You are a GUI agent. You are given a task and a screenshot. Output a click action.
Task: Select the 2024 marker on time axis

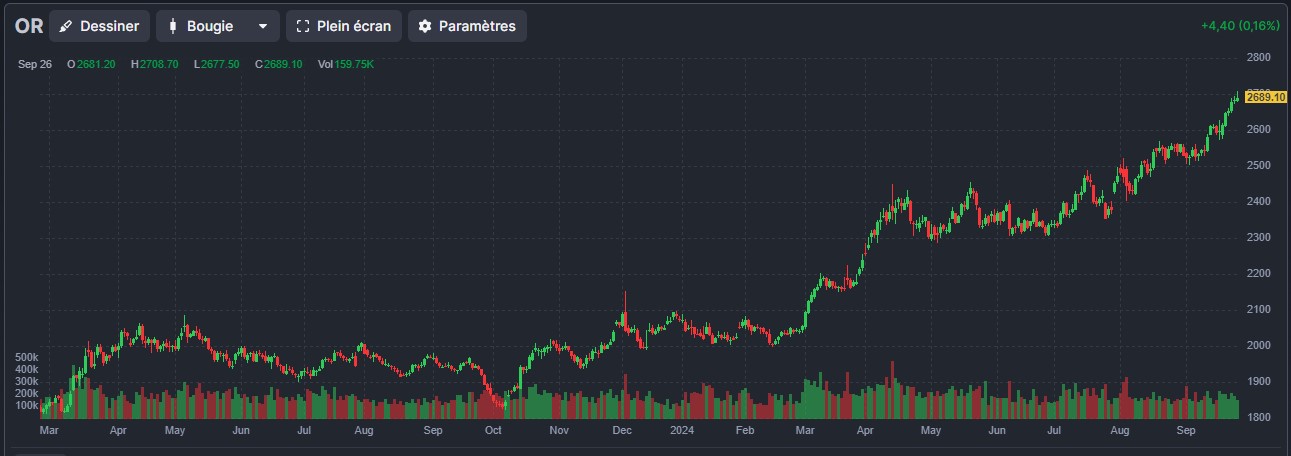point(681,431)
